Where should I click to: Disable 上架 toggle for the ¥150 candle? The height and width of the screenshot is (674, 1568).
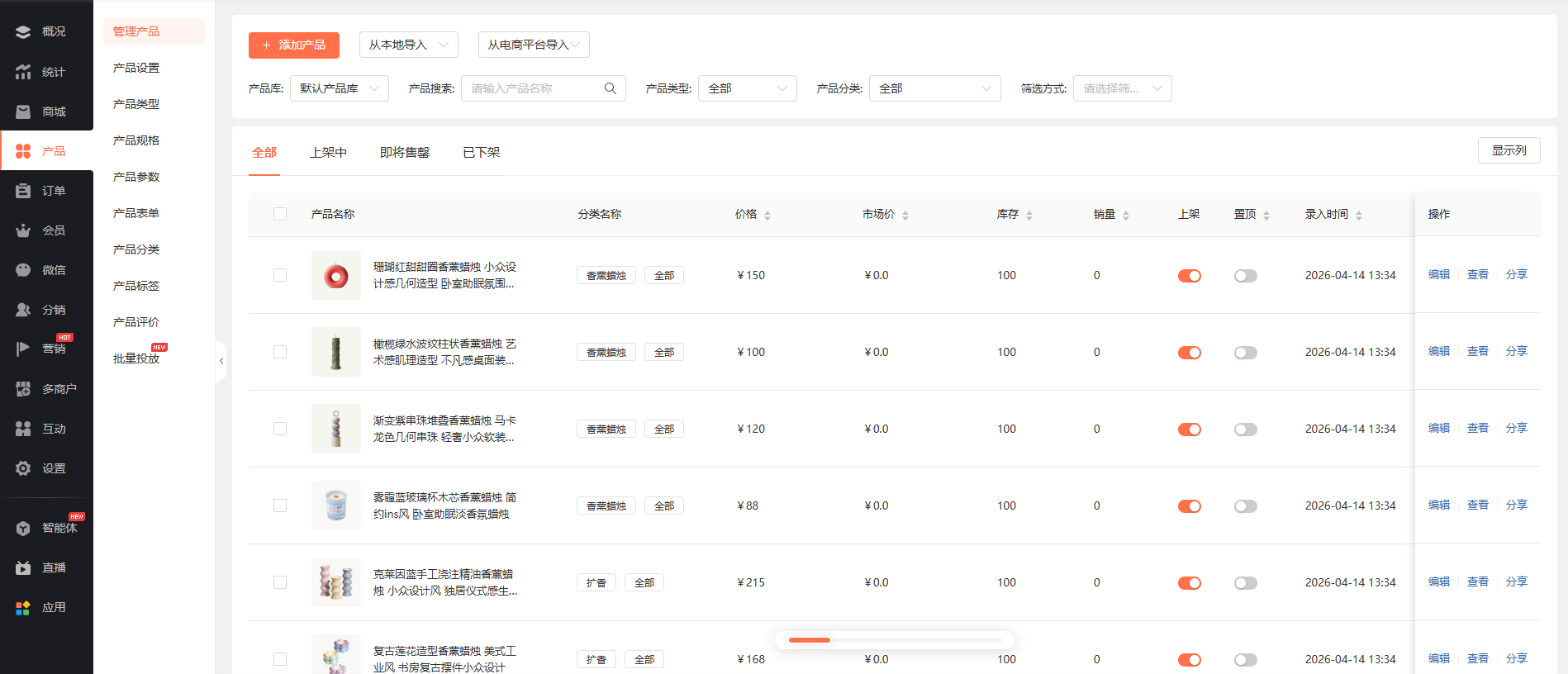pos(1189,276)
